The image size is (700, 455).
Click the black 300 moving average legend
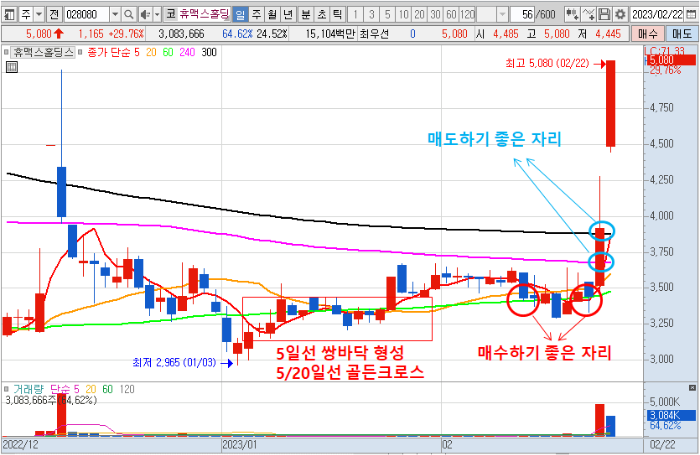[x=209, y=52]
